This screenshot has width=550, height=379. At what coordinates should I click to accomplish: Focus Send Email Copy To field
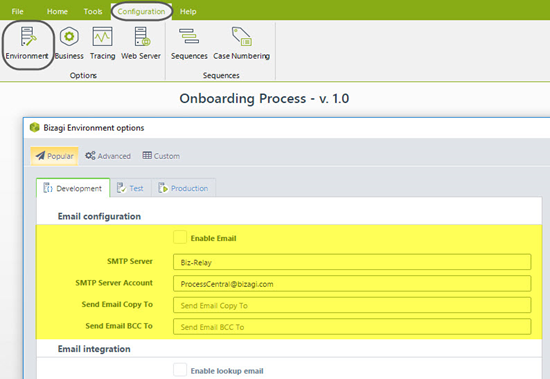(352, 305)
